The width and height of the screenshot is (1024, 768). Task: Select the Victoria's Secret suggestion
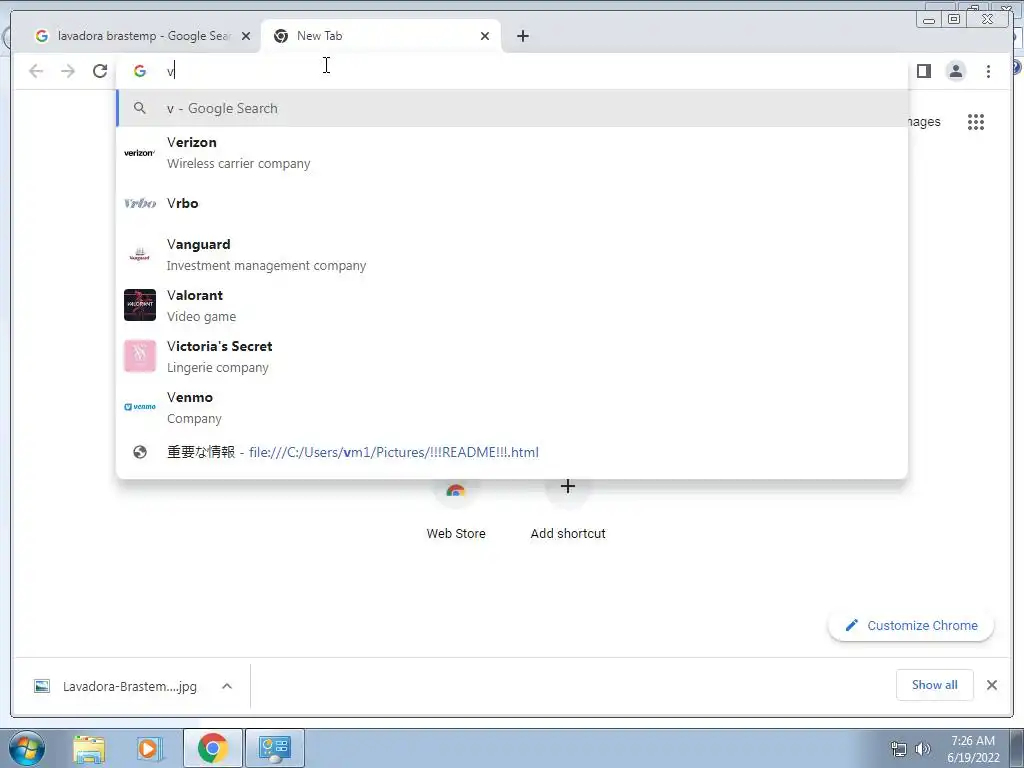512,357
